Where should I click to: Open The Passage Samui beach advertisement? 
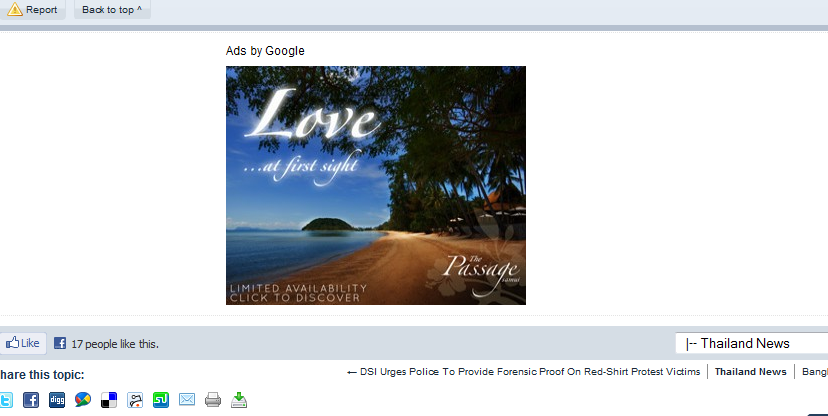[376, 185]
